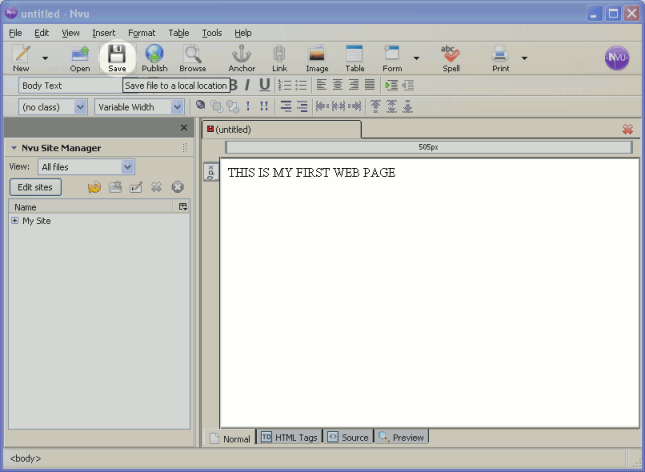Click the double exclamation strong icon
The height and width of the screenshot is (472, 645).
264,106
